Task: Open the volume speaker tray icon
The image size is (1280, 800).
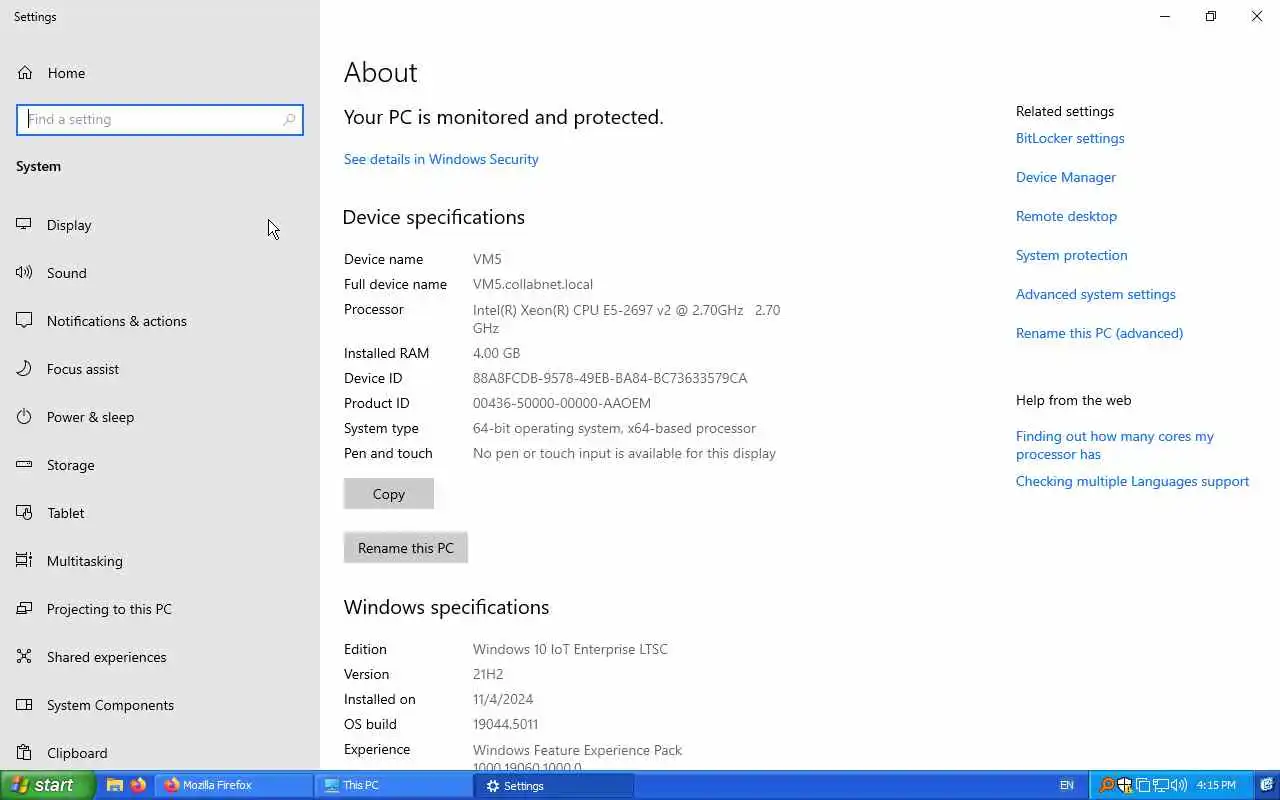Action: [1179, 785]
